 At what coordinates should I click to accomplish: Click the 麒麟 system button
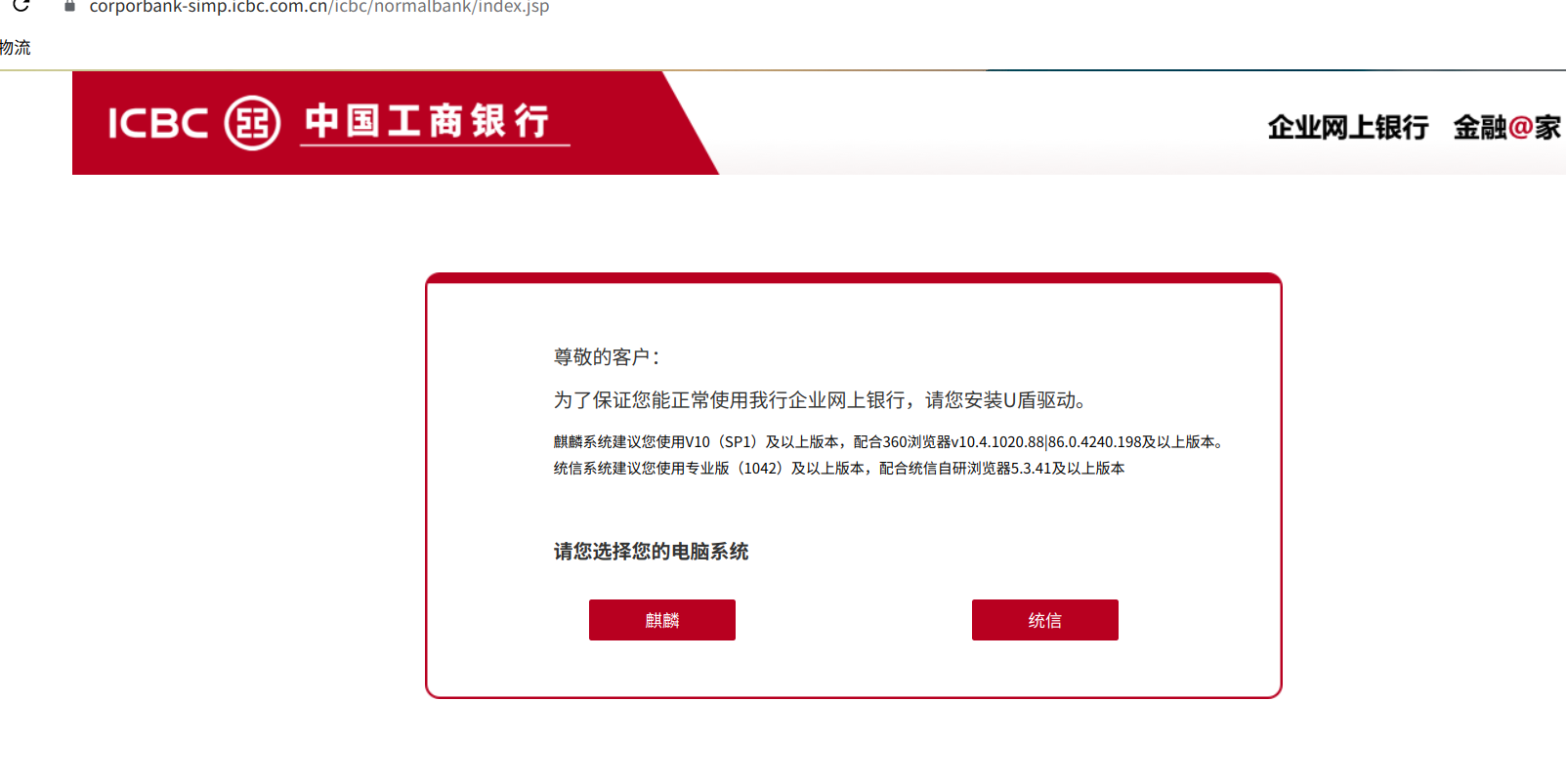coord(661,620)
